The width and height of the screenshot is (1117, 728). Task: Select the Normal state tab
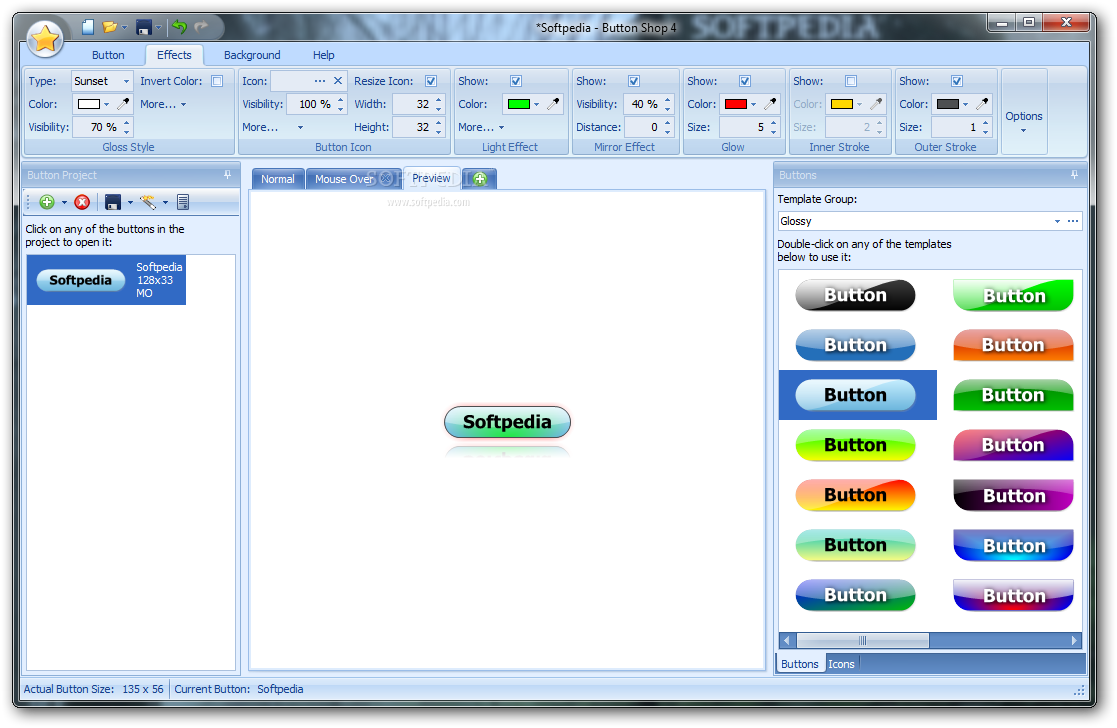[278, 179]
